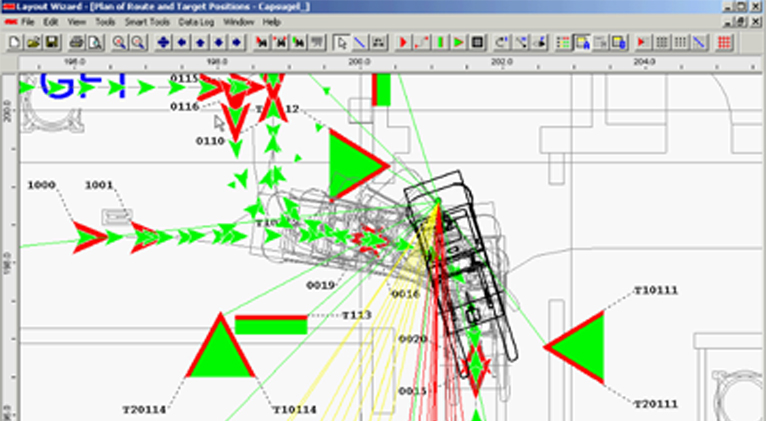This screenshot has height=421, width=767.
Task: Click the four-way blue pan arrows icon
Action: [164, 42]
